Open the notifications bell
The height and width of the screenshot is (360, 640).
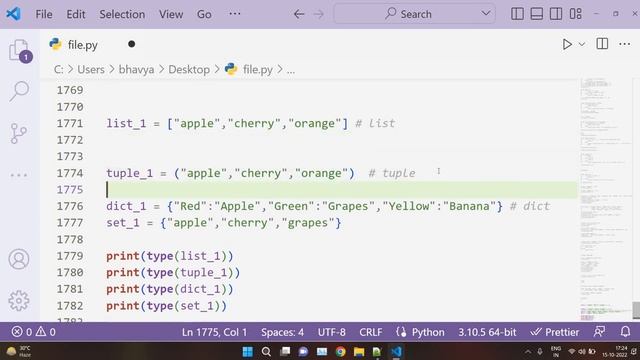pyautogui.click(x=625, y=332)
